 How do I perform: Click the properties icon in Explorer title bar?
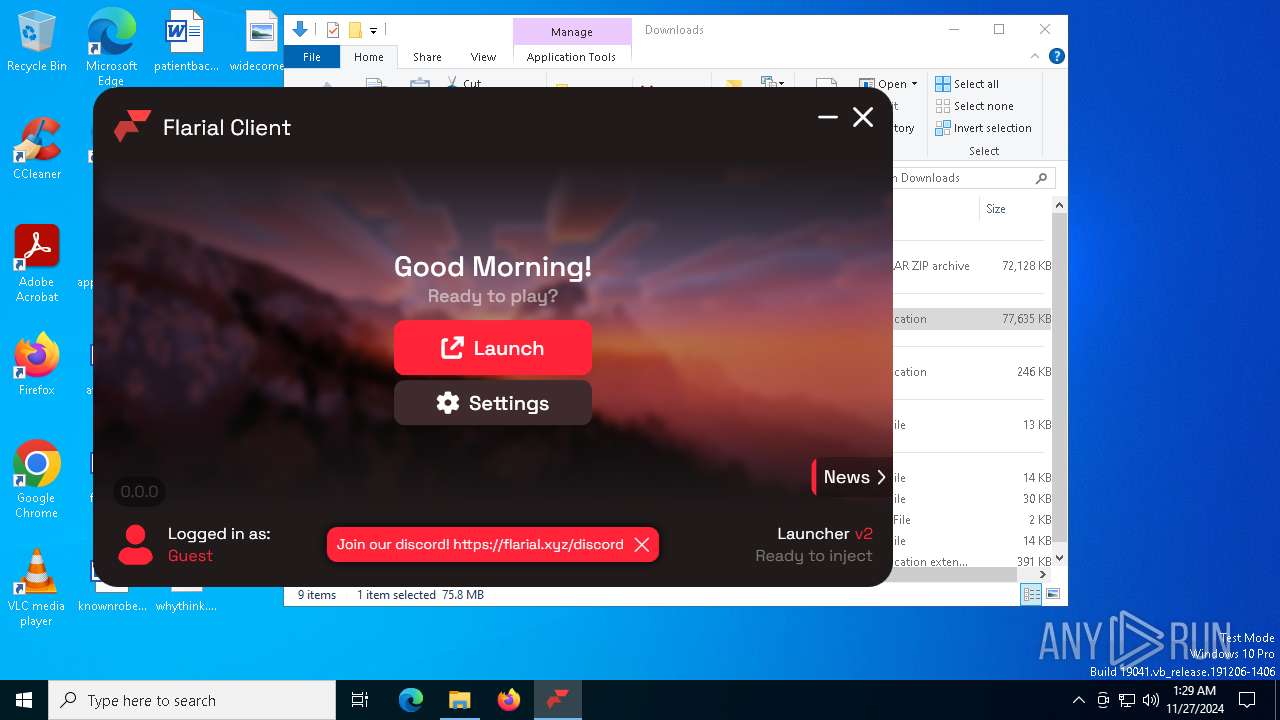pyautogui.click(x=333, y=30)
